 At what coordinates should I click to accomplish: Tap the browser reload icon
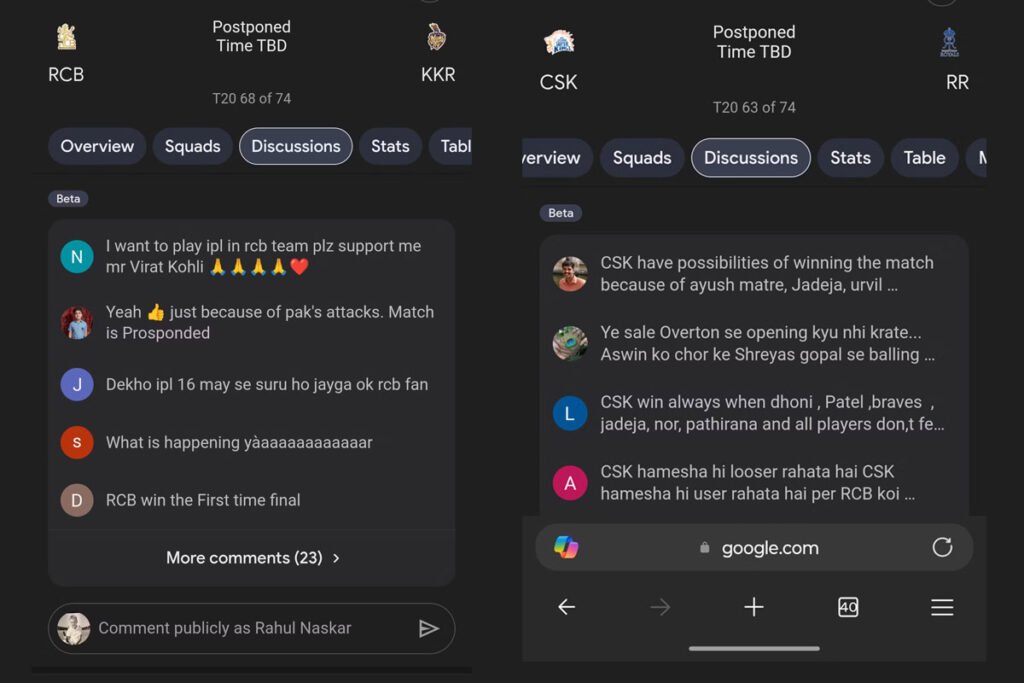click(942, 547)
